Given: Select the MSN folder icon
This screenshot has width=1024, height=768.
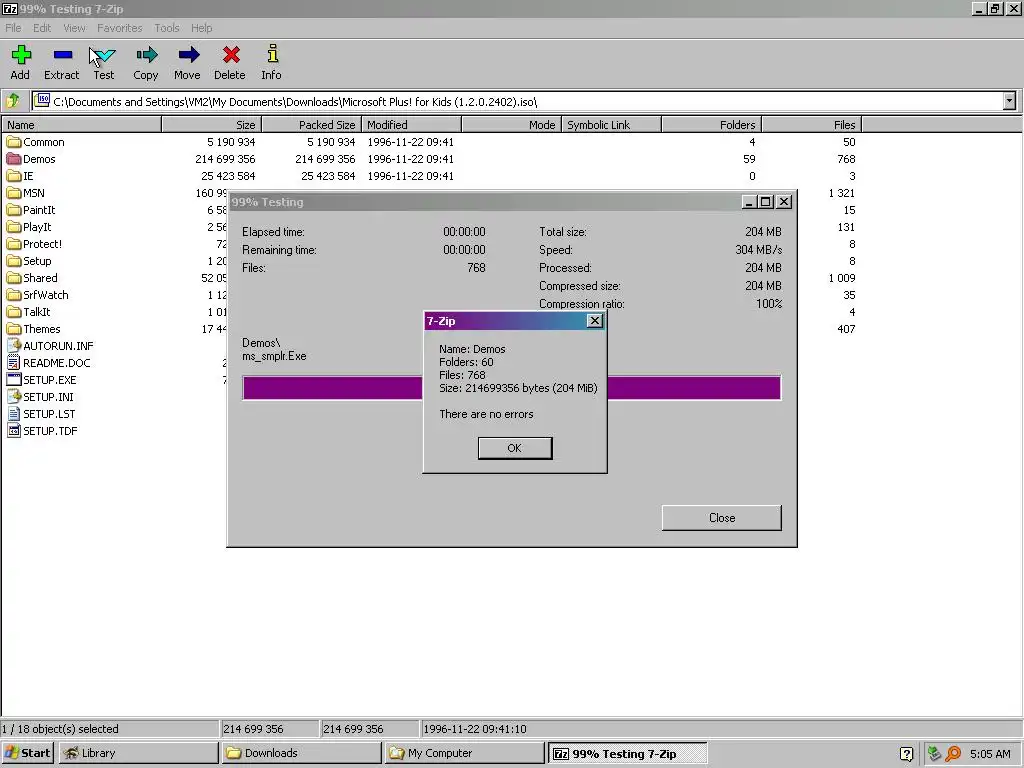Looking at the screenshot, I should click(14, 193).
